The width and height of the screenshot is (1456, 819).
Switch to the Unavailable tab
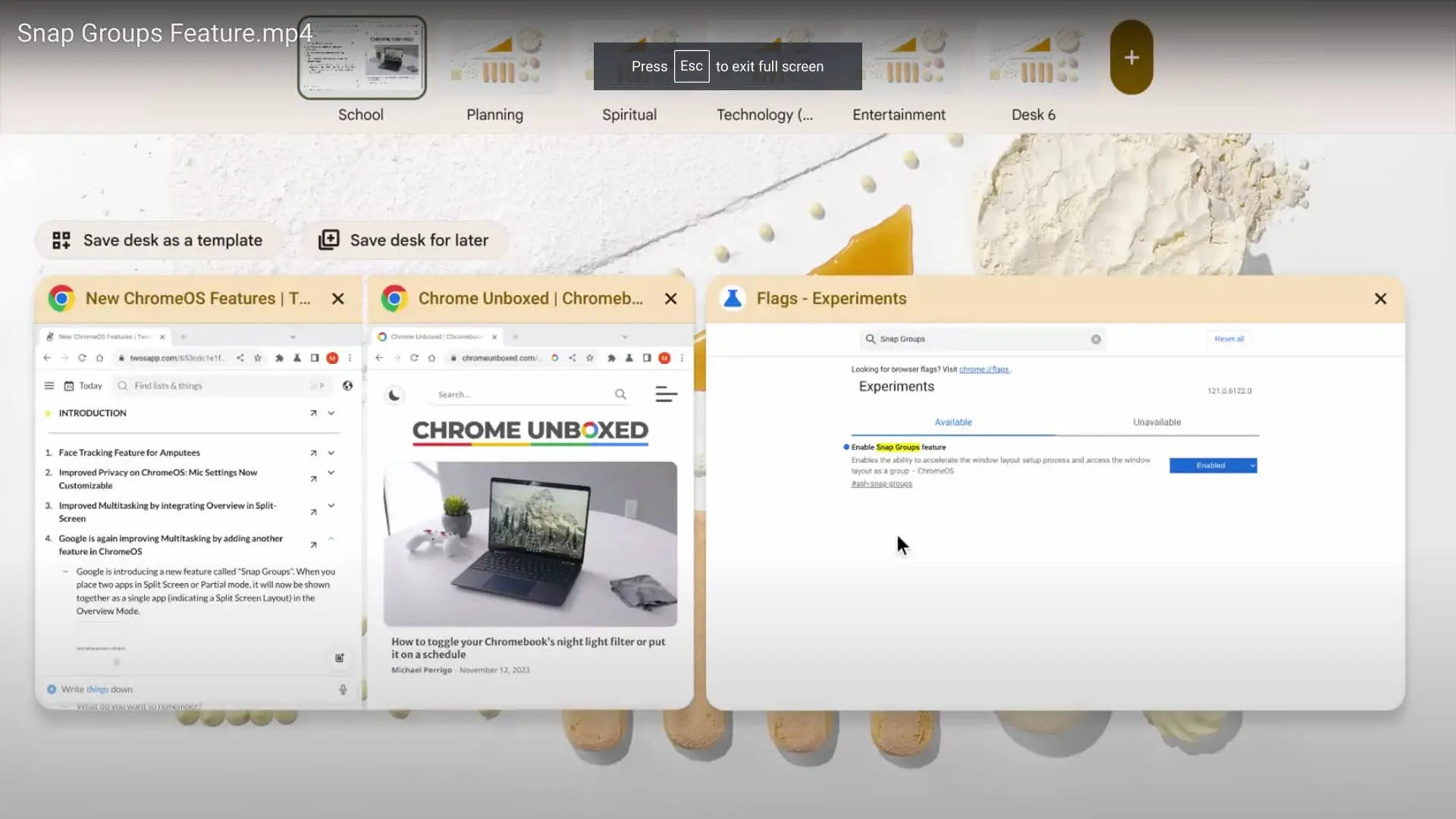(x=1156, y=422)
